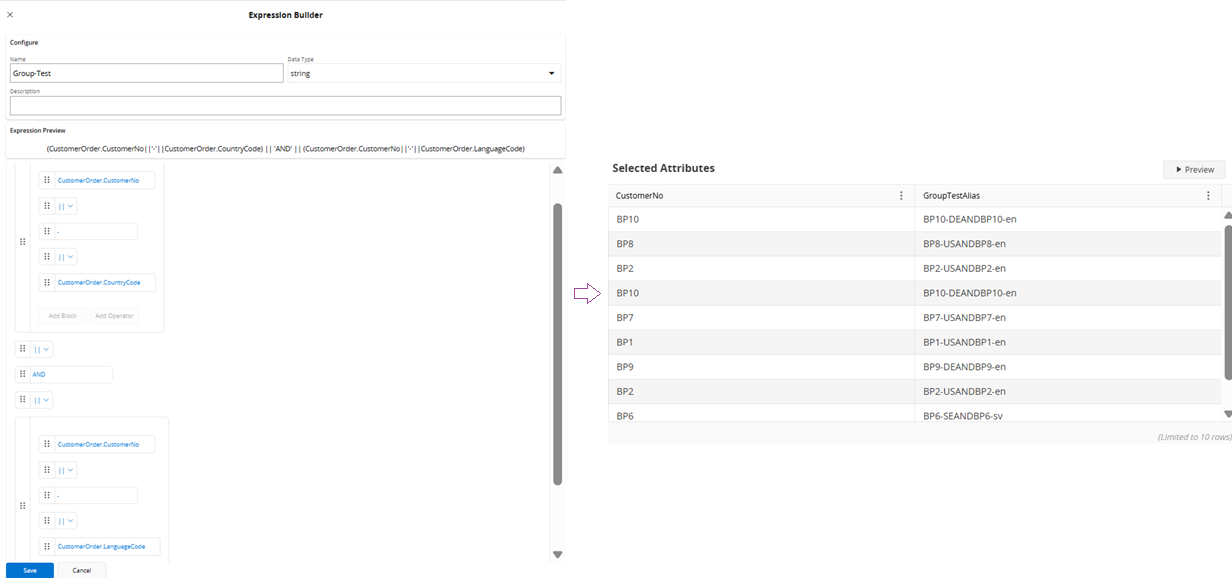The image size is (1232, 578).
Task: Click drag handle beside CustomerOrder.CountryCode
Action: tap(47, 283)
